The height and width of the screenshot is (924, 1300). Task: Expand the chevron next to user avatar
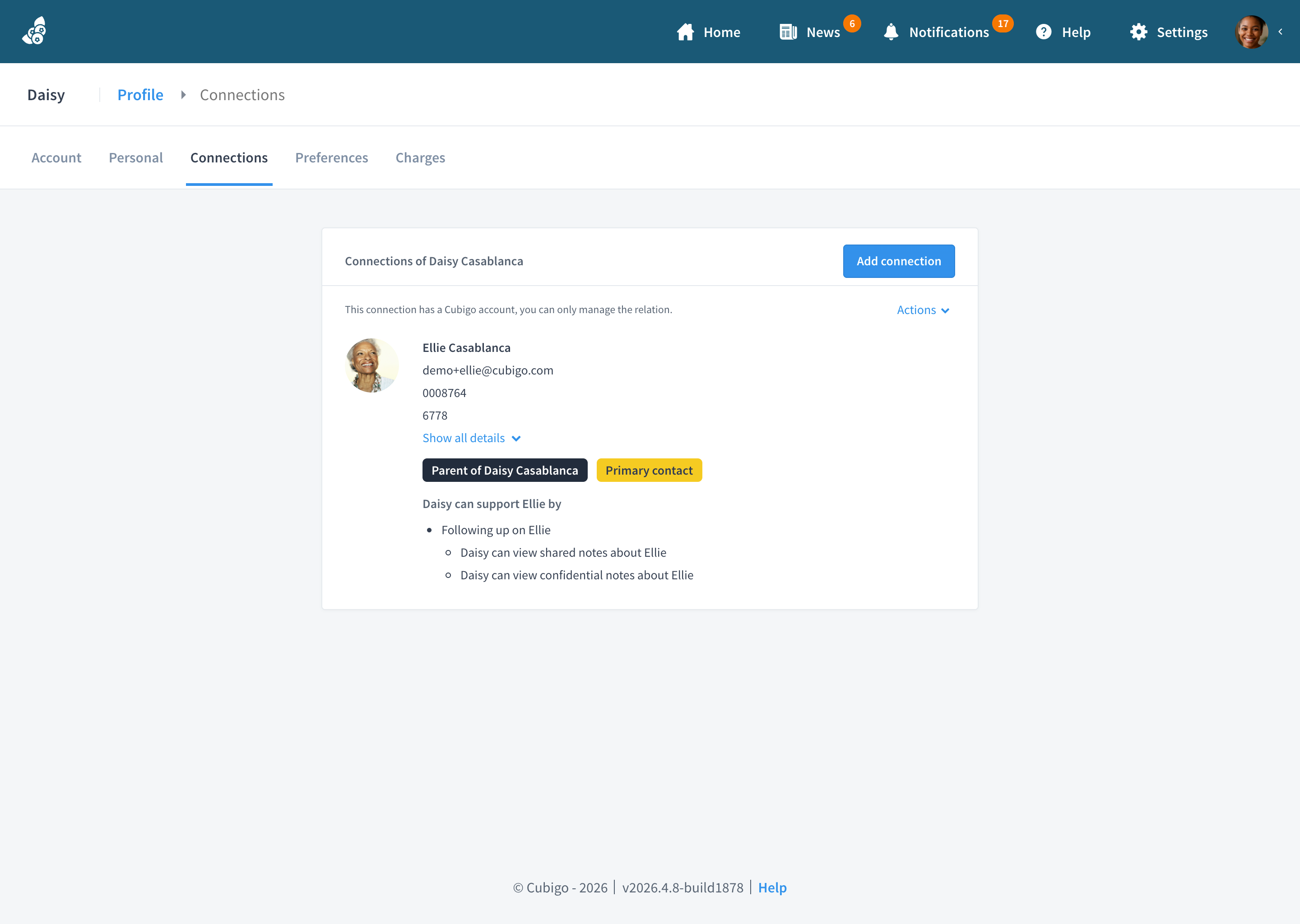coord(1280,32)
